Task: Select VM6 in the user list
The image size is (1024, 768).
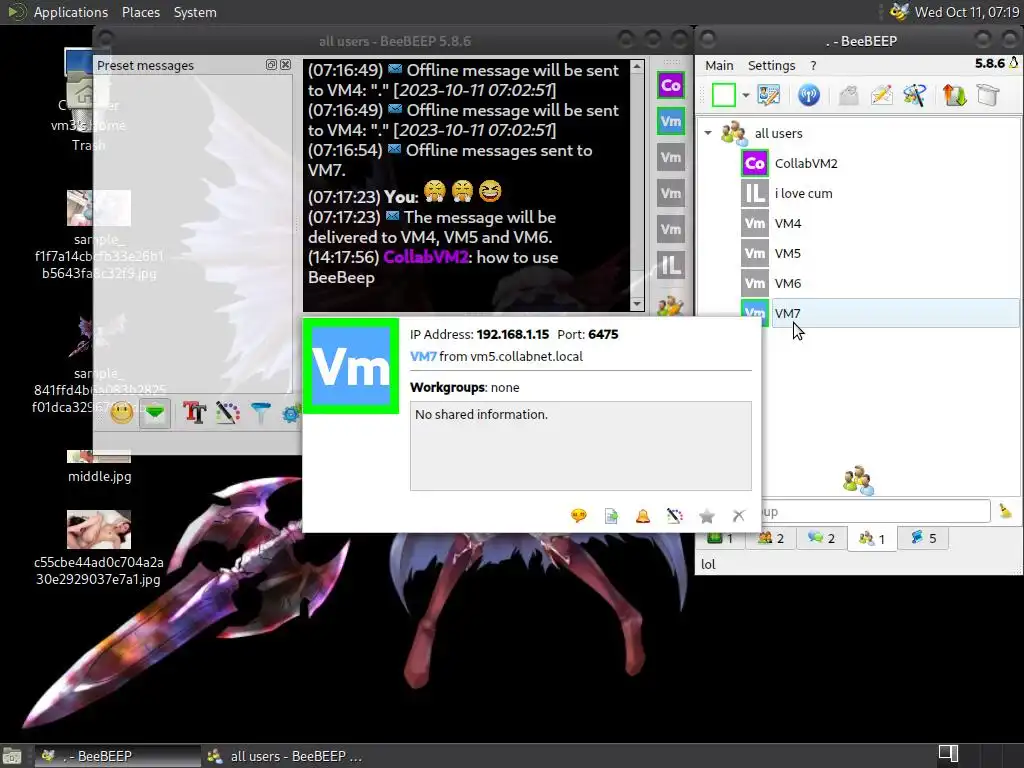Action: coord(788,283)
